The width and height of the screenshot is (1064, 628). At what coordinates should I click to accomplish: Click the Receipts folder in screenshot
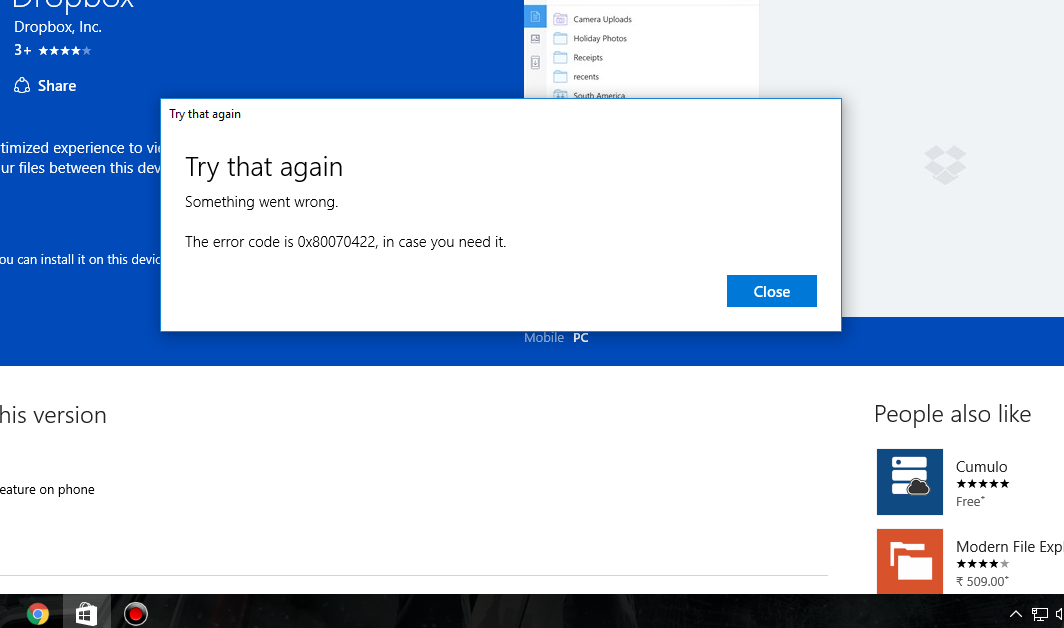(578, 57)
